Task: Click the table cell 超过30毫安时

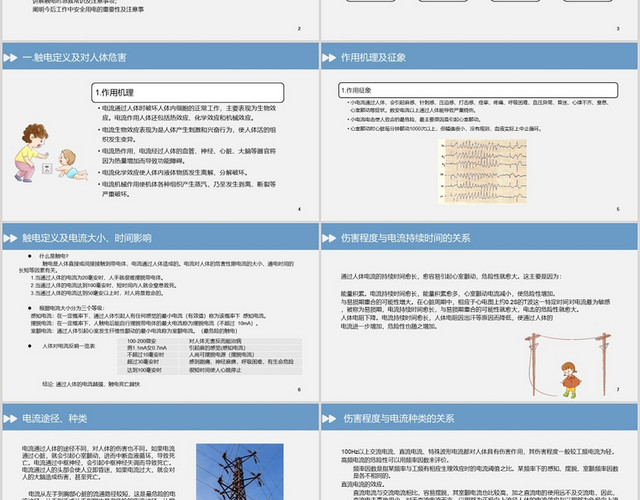Action: pyautogui.click(x=143, y=362)
